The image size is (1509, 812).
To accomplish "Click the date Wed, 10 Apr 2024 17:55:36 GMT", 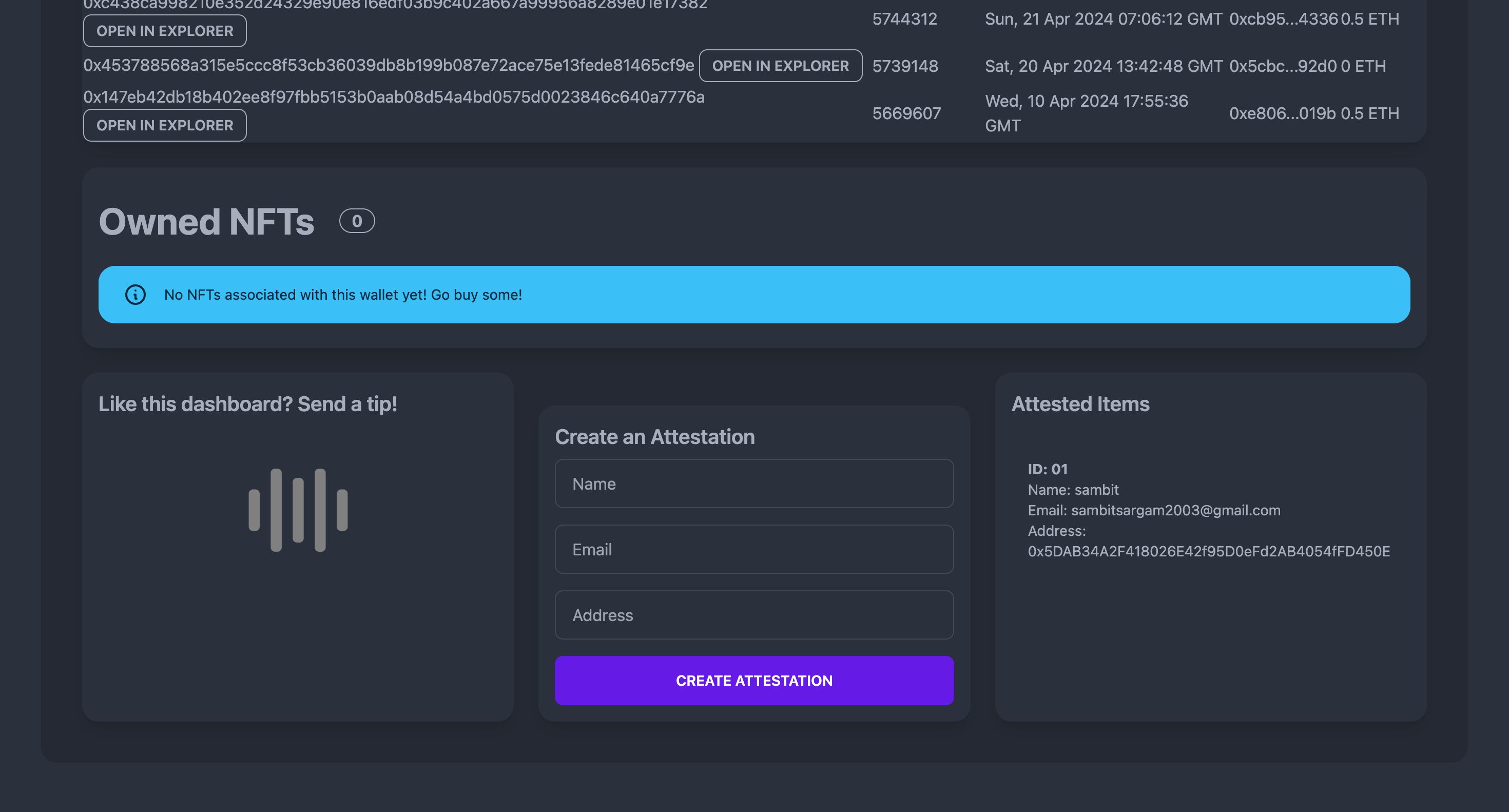I will [1086, 113].
